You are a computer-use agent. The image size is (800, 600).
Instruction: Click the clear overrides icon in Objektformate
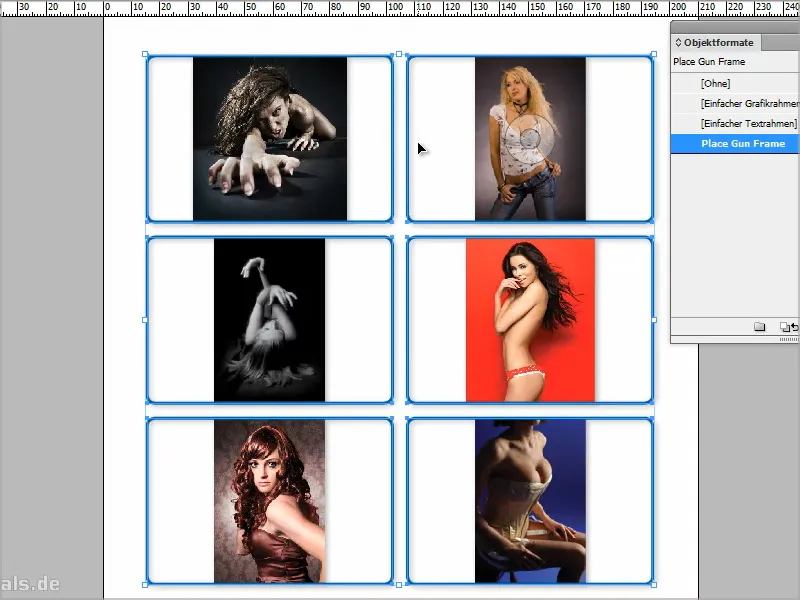tap(787, 327)
